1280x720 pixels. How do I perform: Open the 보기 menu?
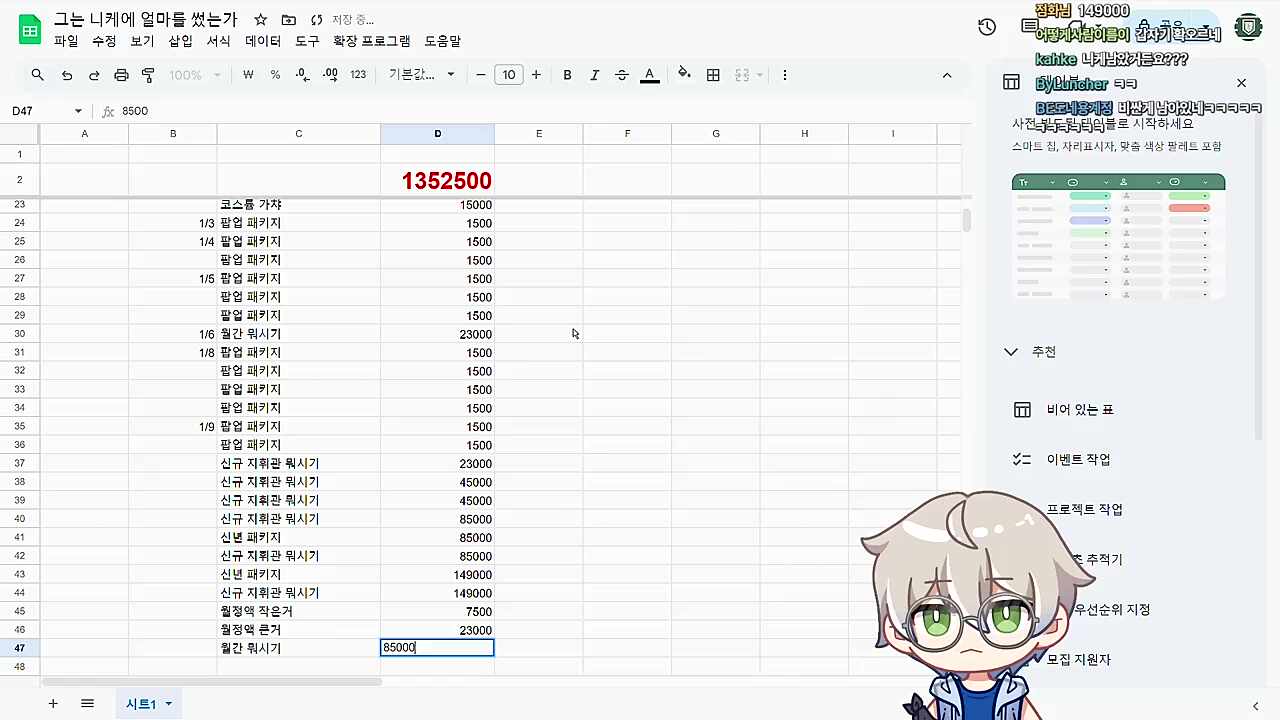(142, 41)
